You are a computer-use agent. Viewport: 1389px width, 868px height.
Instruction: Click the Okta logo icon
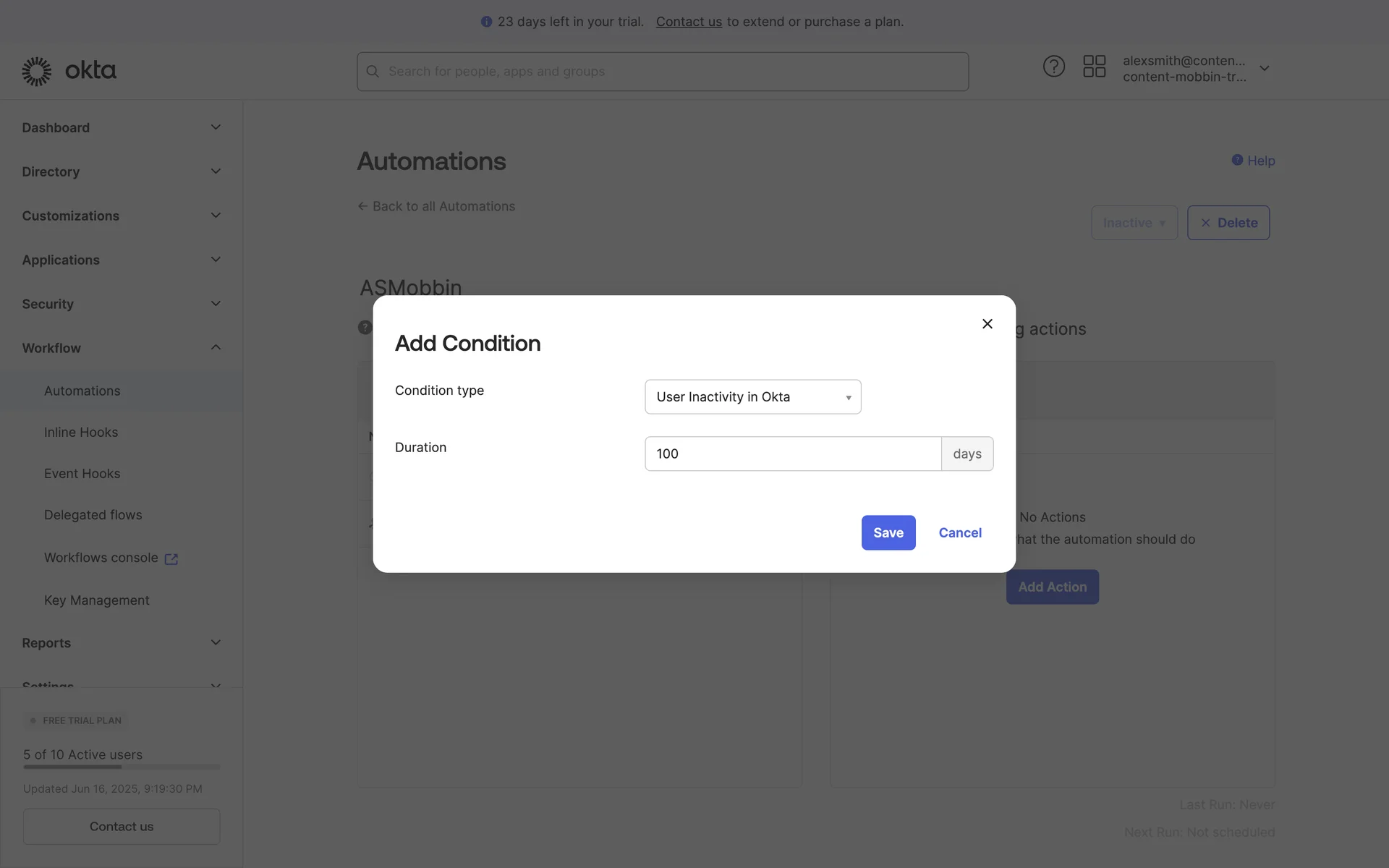(x=36, y=71)
